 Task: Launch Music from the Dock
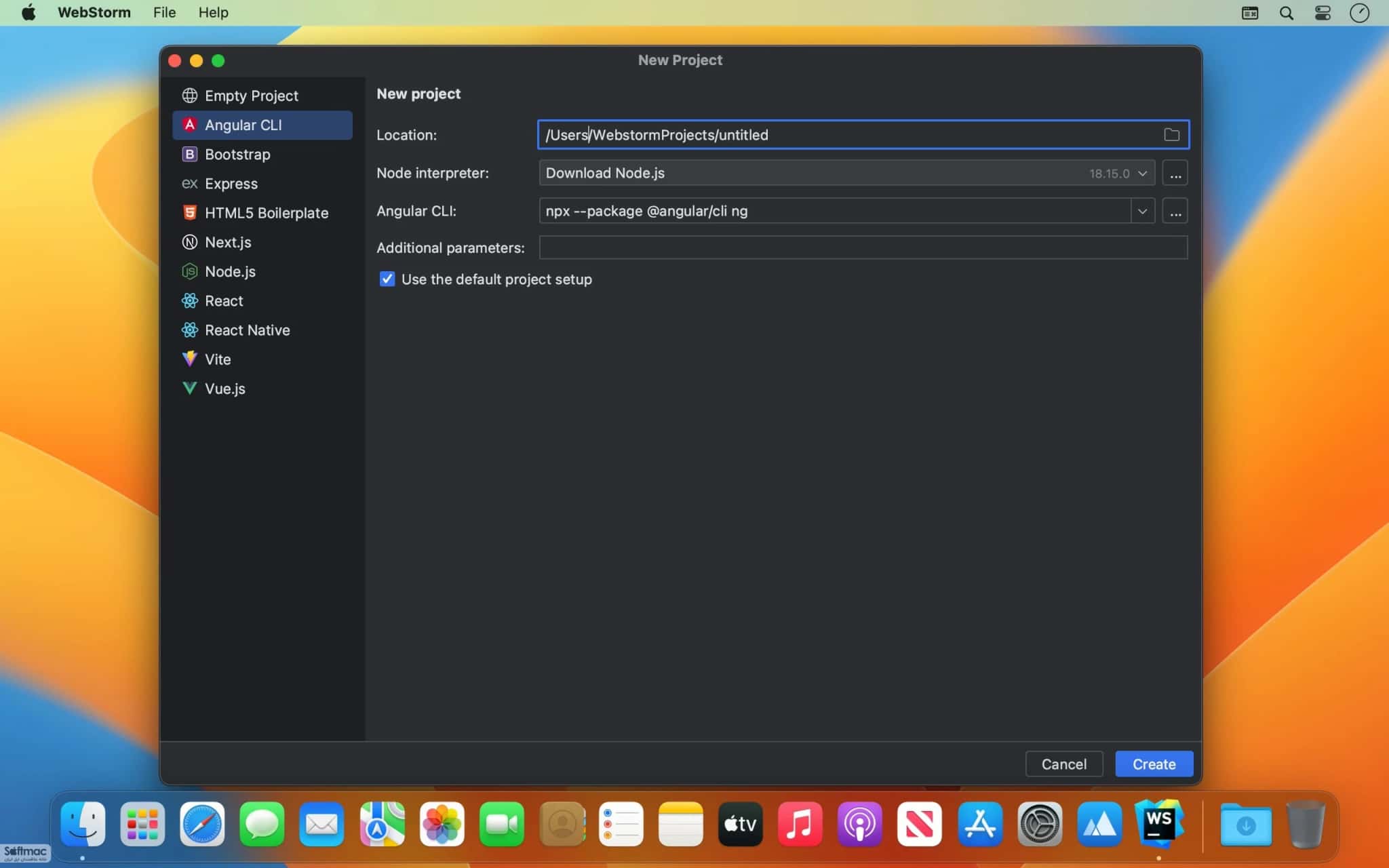[800, 824]
